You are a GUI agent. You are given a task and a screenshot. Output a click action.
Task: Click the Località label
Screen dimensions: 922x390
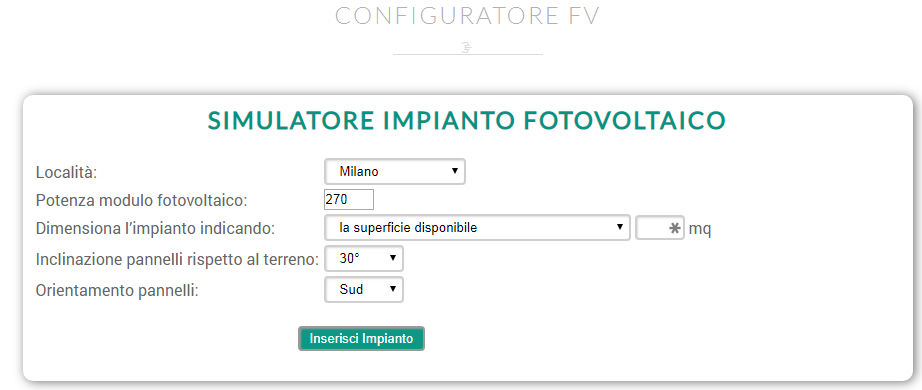pos(66,172)
